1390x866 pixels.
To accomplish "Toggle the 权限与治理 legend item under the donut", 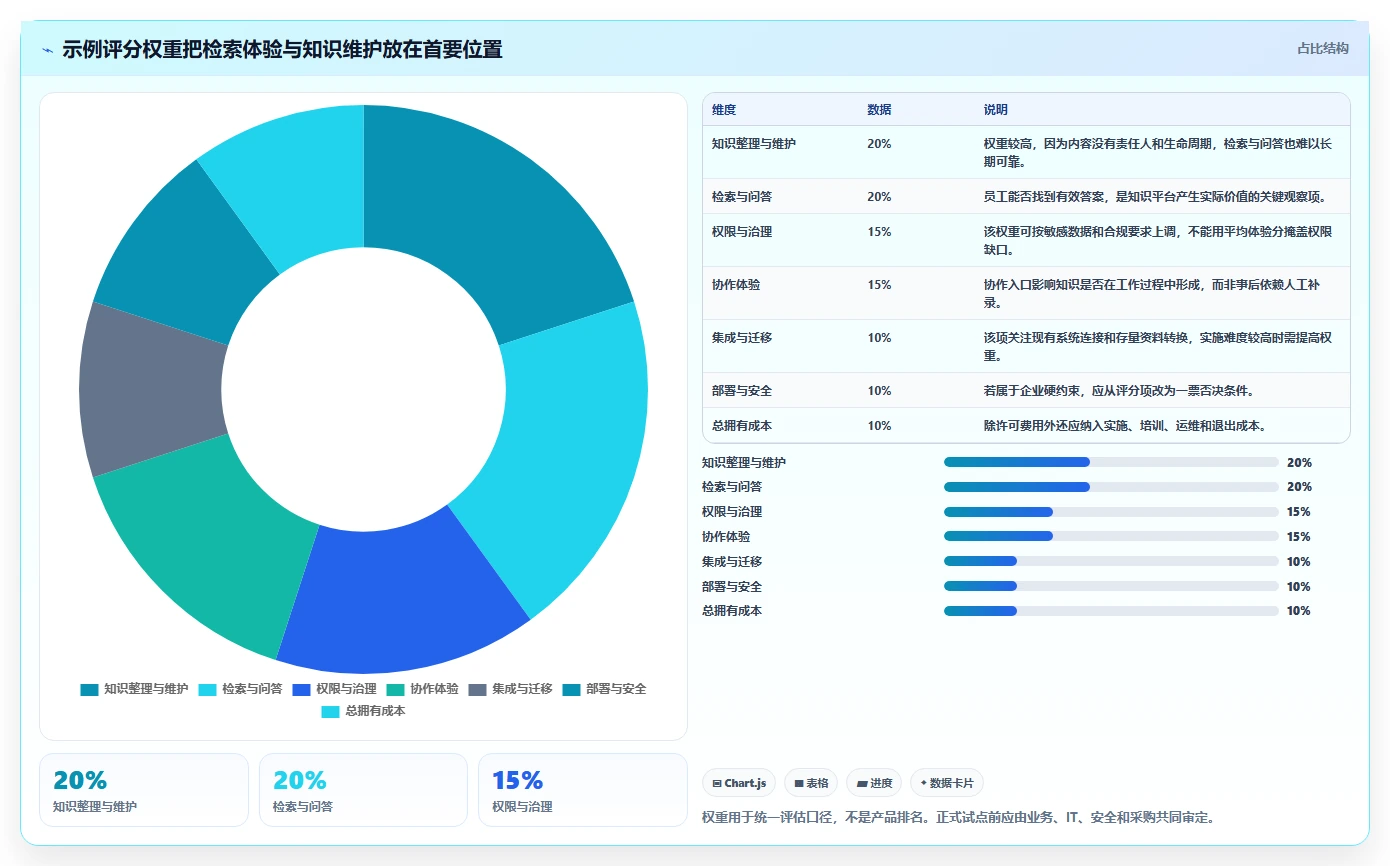I will [x=334, y=689].
